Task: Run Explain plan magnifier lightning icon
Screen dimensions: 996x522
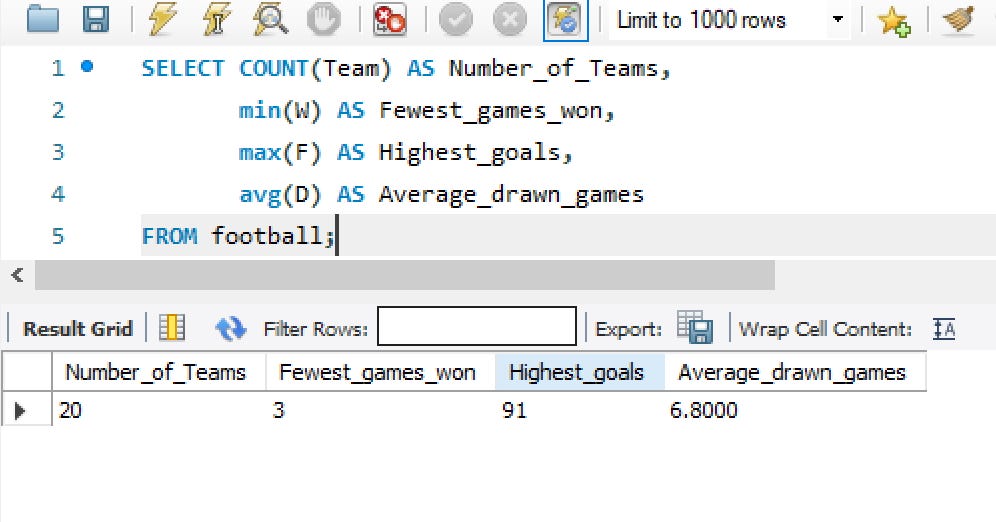Action: pos(271,19)
